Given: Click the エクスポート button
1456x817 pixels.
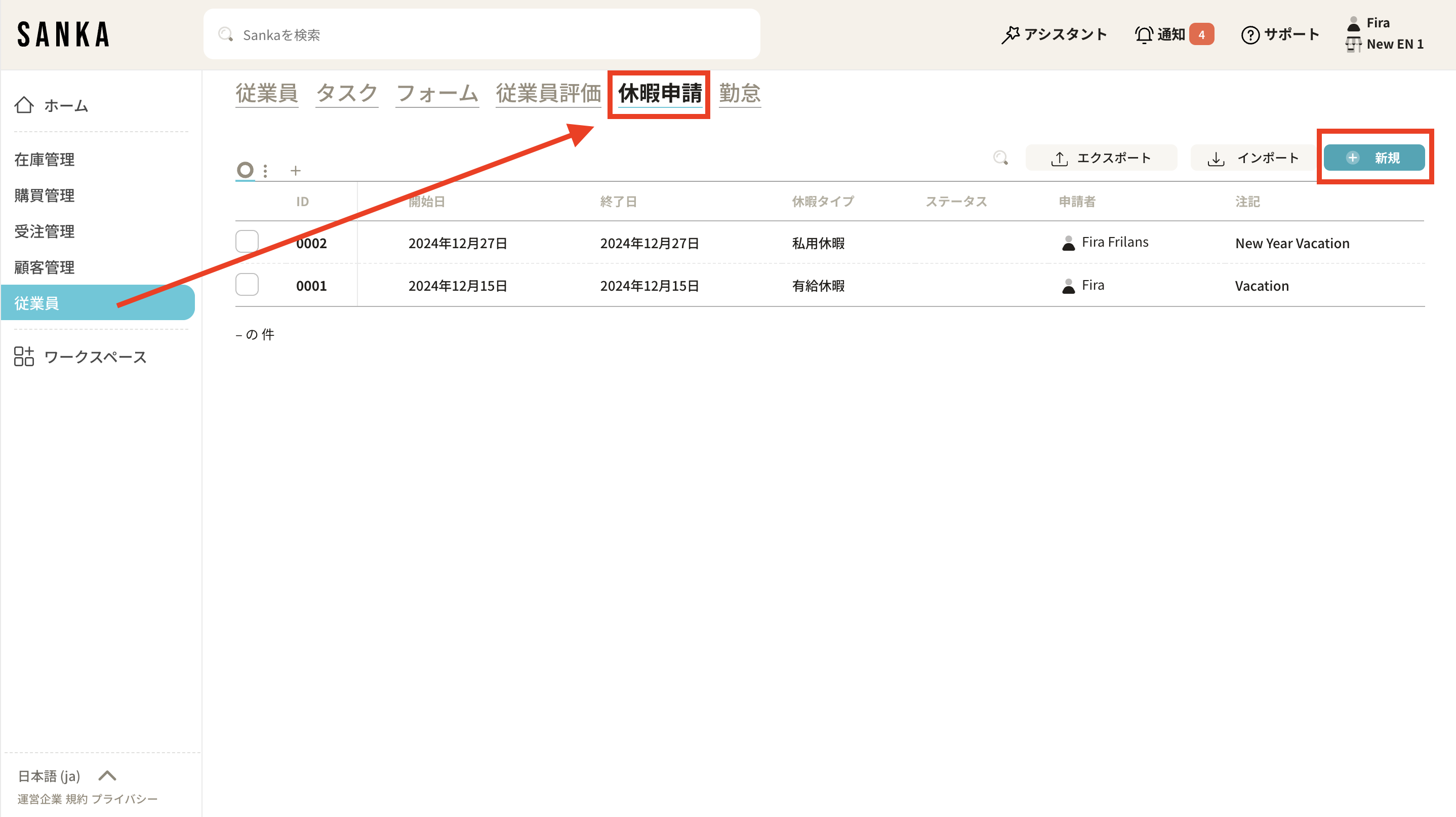Looking at the screenshot, I should click(1101, 158).
